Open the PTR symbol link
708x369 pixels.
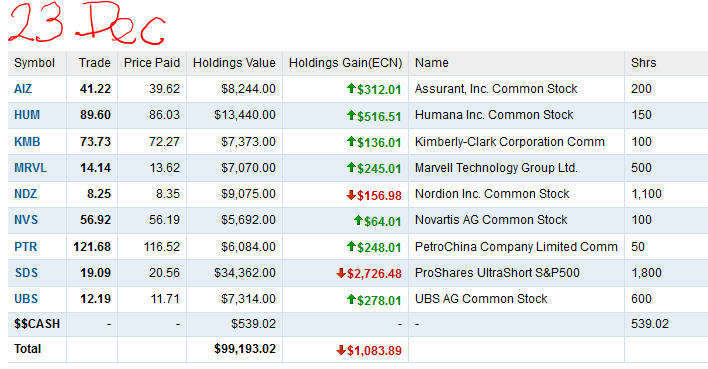coord(26,247)
